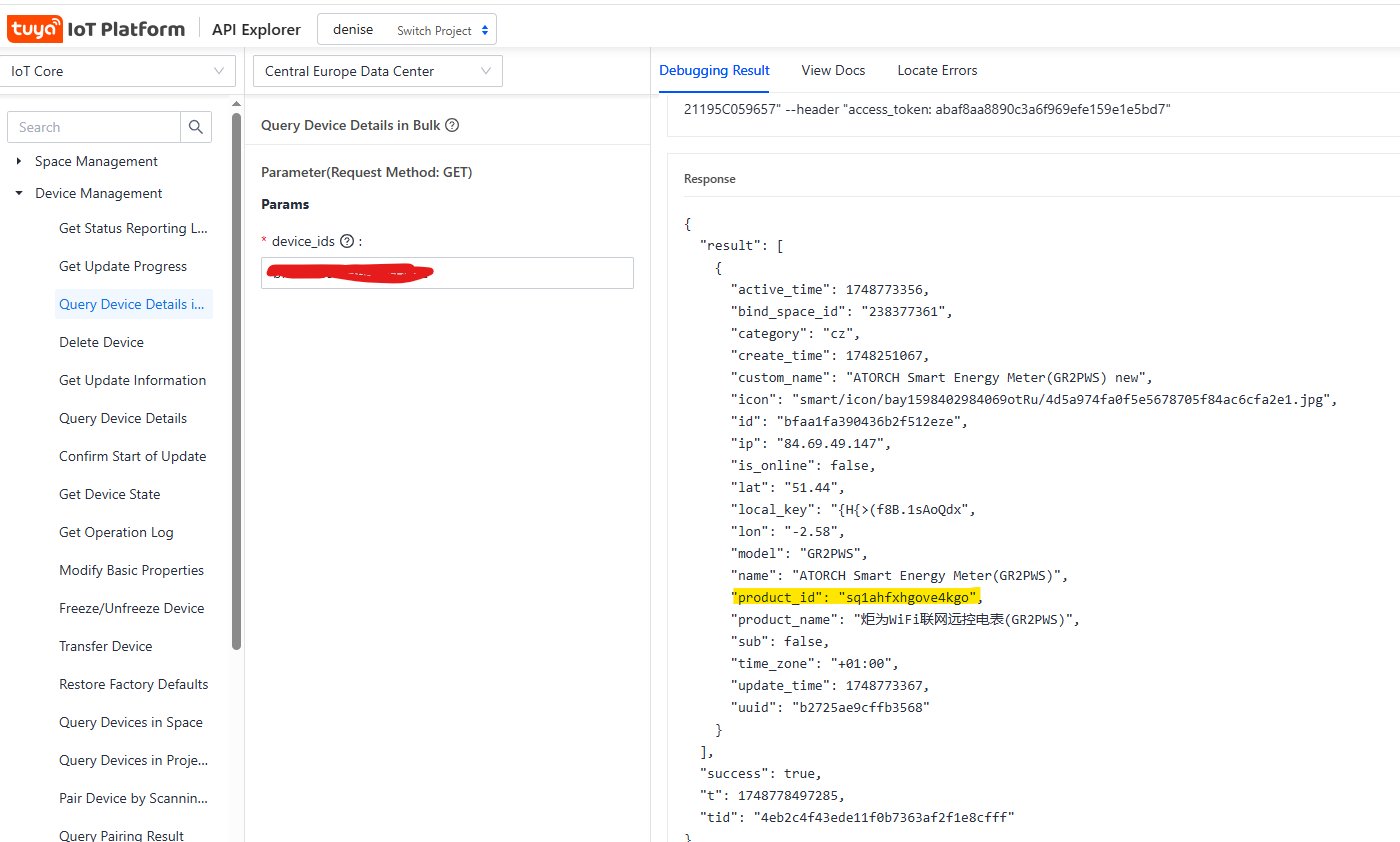Viewport: 1400px width, 842px height.
Task: Switch to the View Docs tab
Action: (833, 70)
